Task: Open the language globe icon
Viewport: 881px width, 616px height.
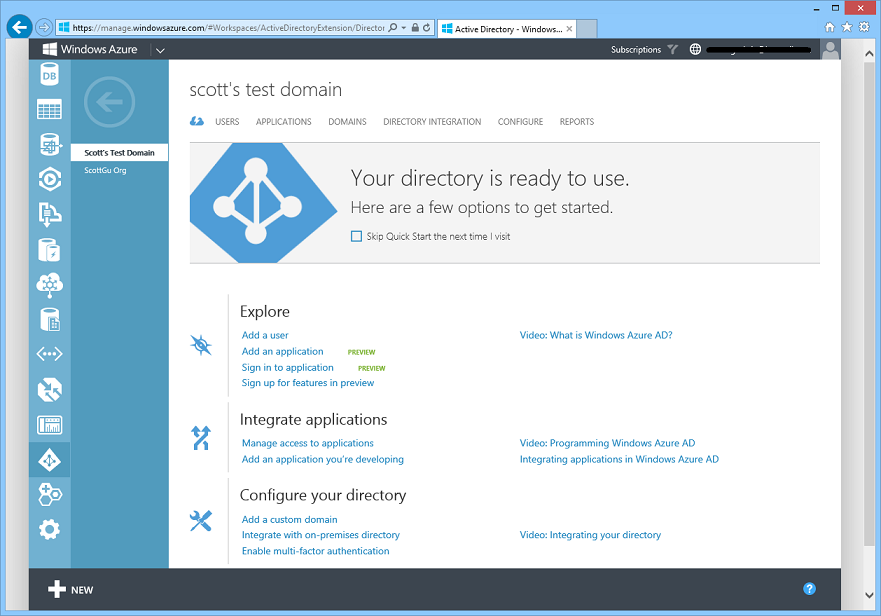Action: click(695, 49)
